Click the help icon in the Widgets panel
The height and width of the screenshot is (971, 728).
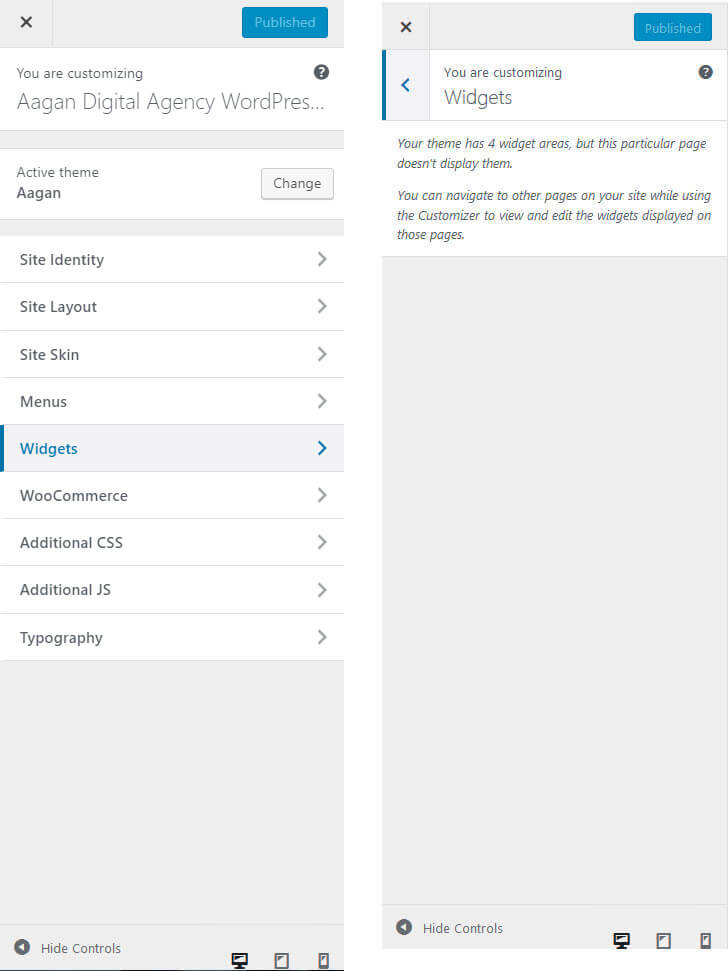pos(705,72)
